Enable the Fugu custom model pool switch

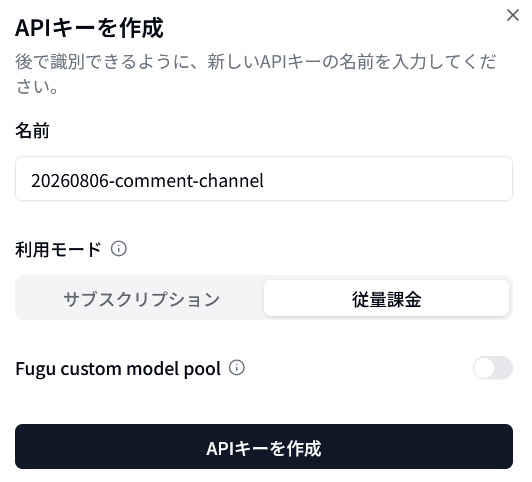(x=493, y=368)
